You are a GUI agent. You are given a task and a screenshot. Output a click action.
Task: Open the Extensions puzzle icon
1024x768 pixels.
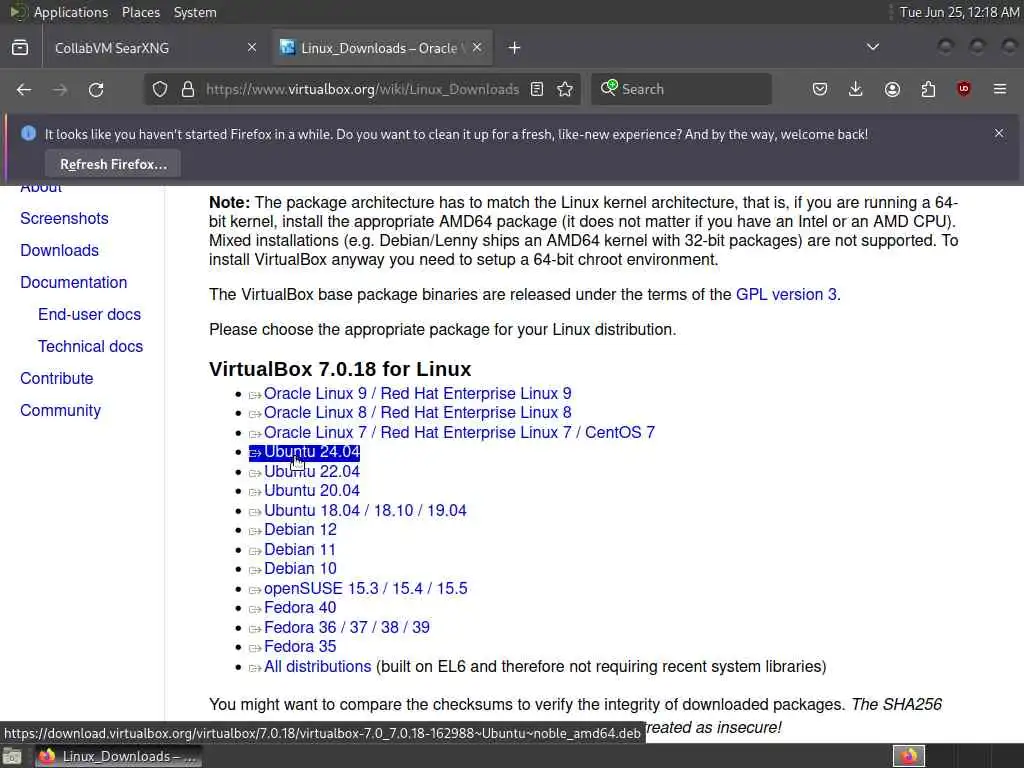point(928,89)
